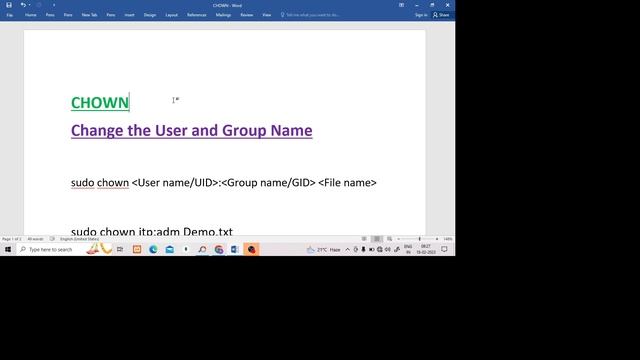Image resolution: width=640 pixels, height=360 pixels.
Task: Open the File menu tab
Action: (x=9, y=15)
